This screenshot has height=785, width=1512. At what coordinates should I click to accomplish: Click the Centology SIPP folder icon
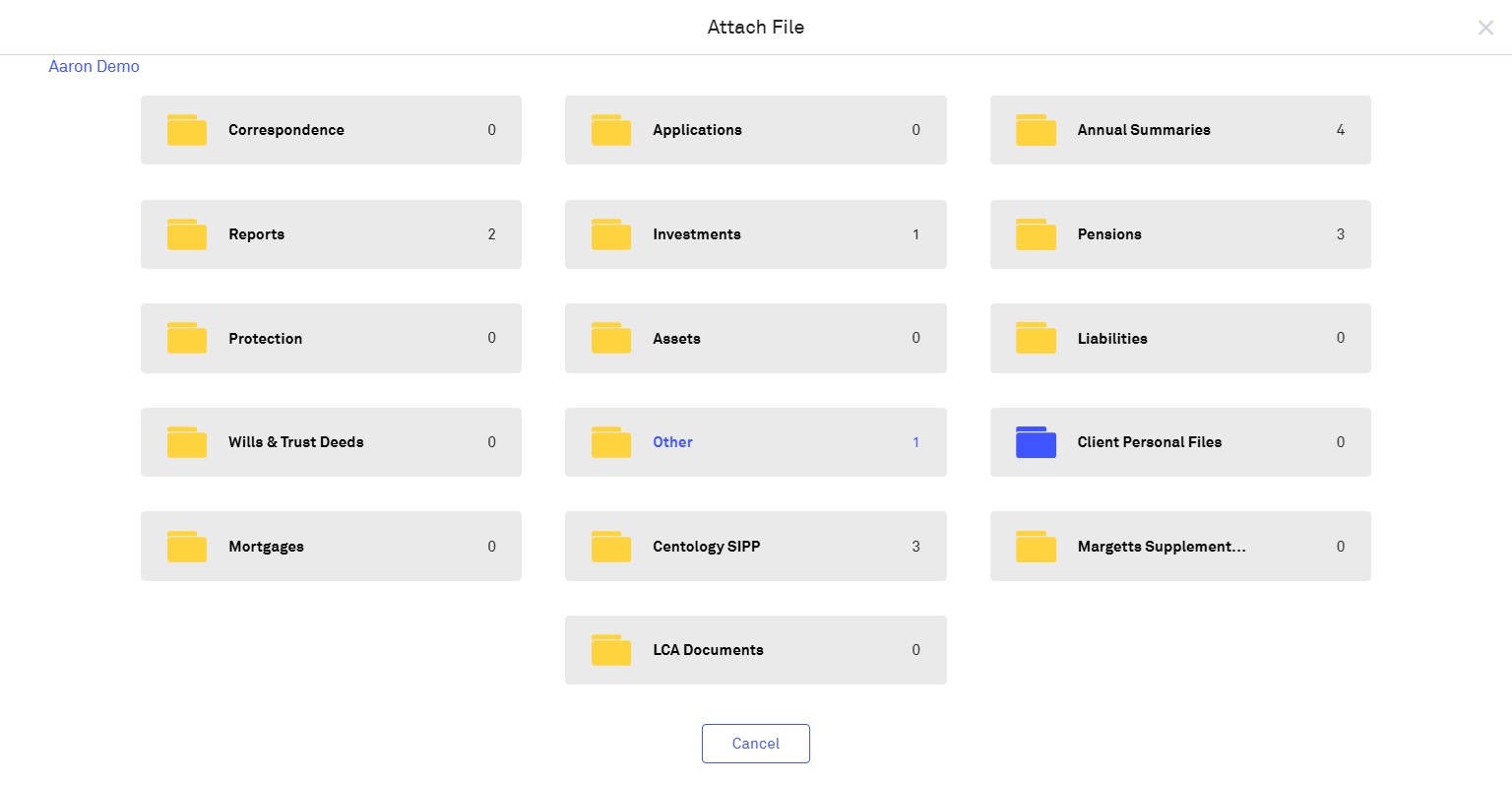coord(611,547)
